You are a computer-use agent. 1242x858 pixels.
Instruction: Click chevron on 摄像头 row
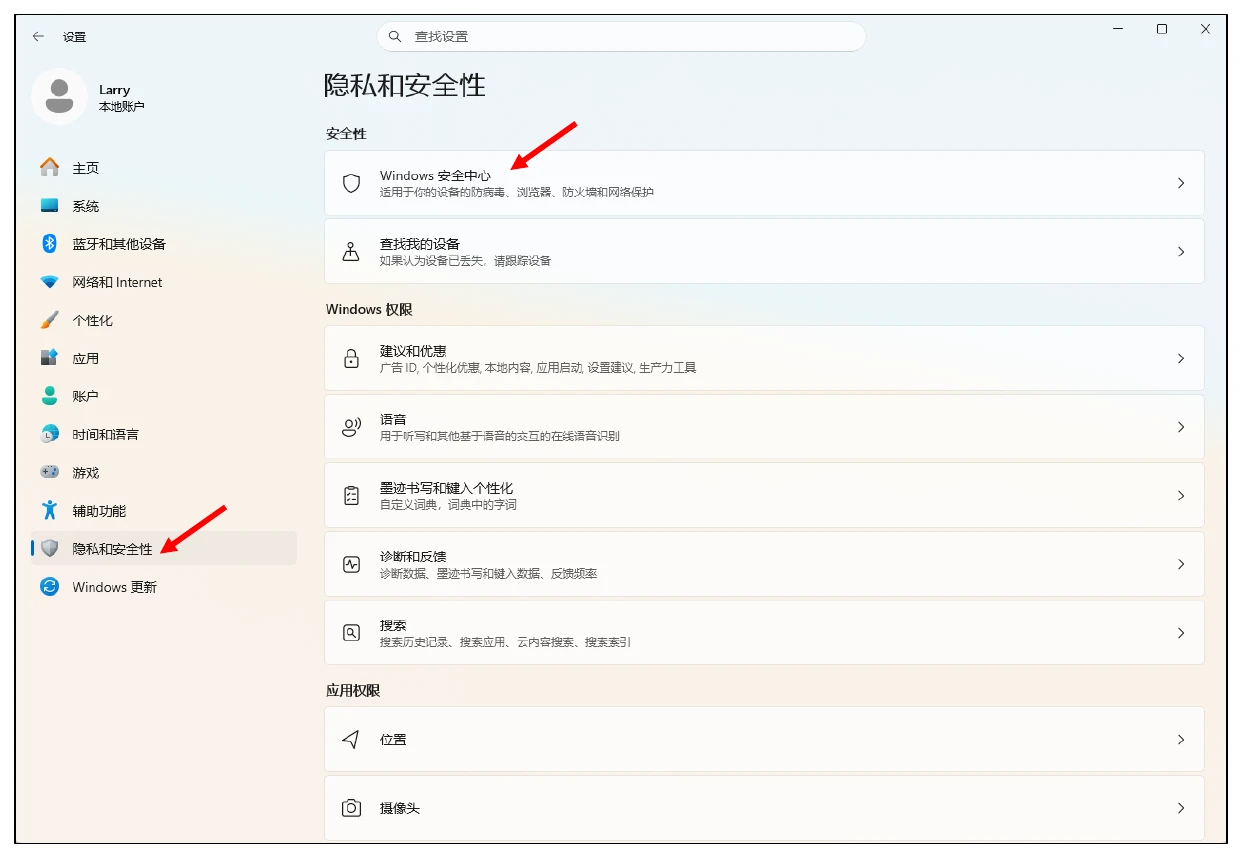click(x=1181, y=808)
